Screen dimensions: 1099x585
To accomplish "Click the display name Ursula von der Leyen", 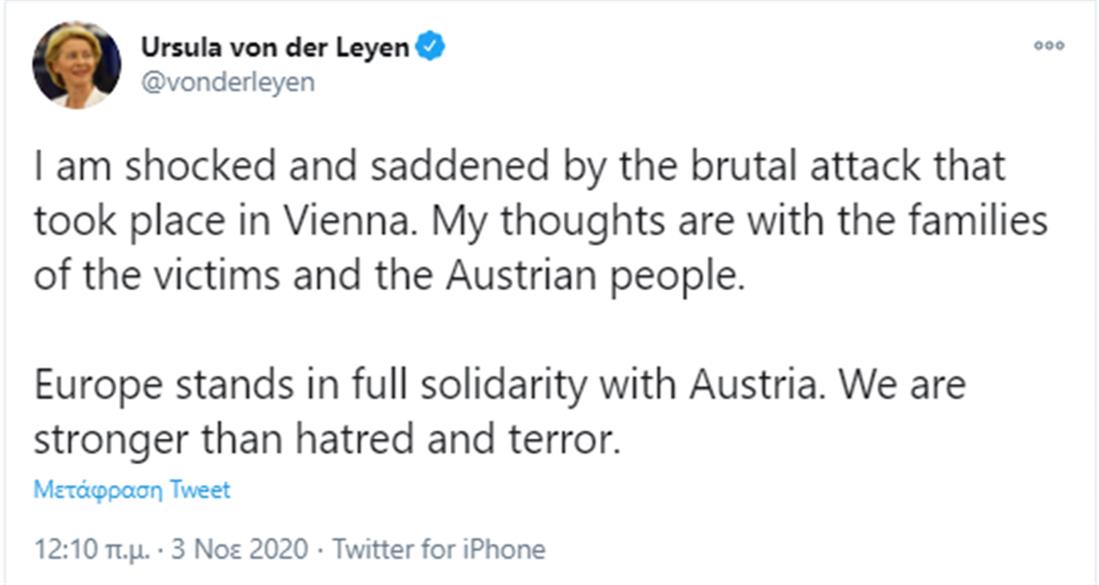I will [275, 46].
